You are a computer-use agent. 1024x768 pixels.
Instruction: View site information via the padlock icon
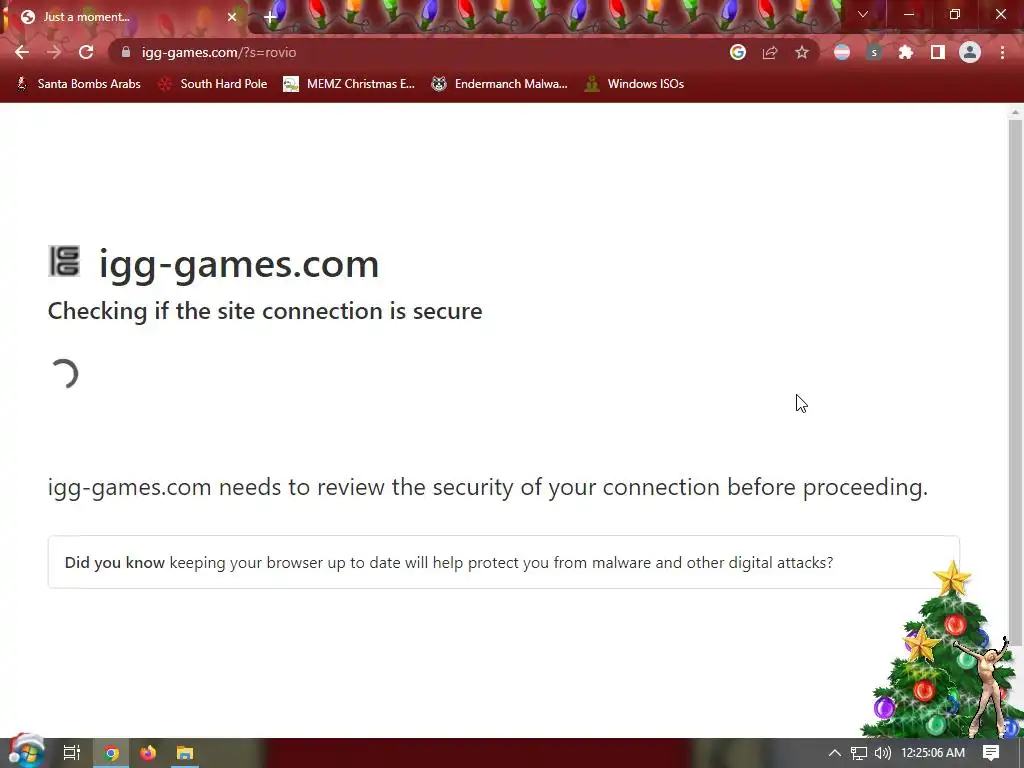126,52
